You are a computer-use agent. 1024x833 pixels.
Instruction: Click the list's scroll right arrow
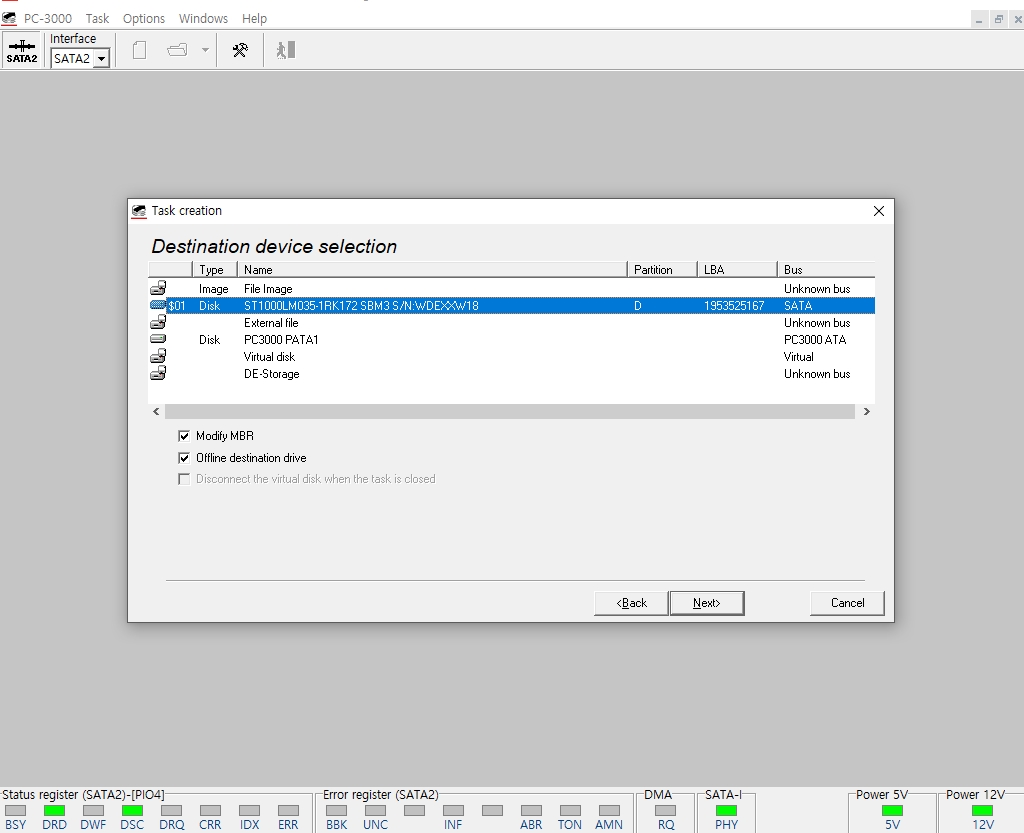coord(867,411)
